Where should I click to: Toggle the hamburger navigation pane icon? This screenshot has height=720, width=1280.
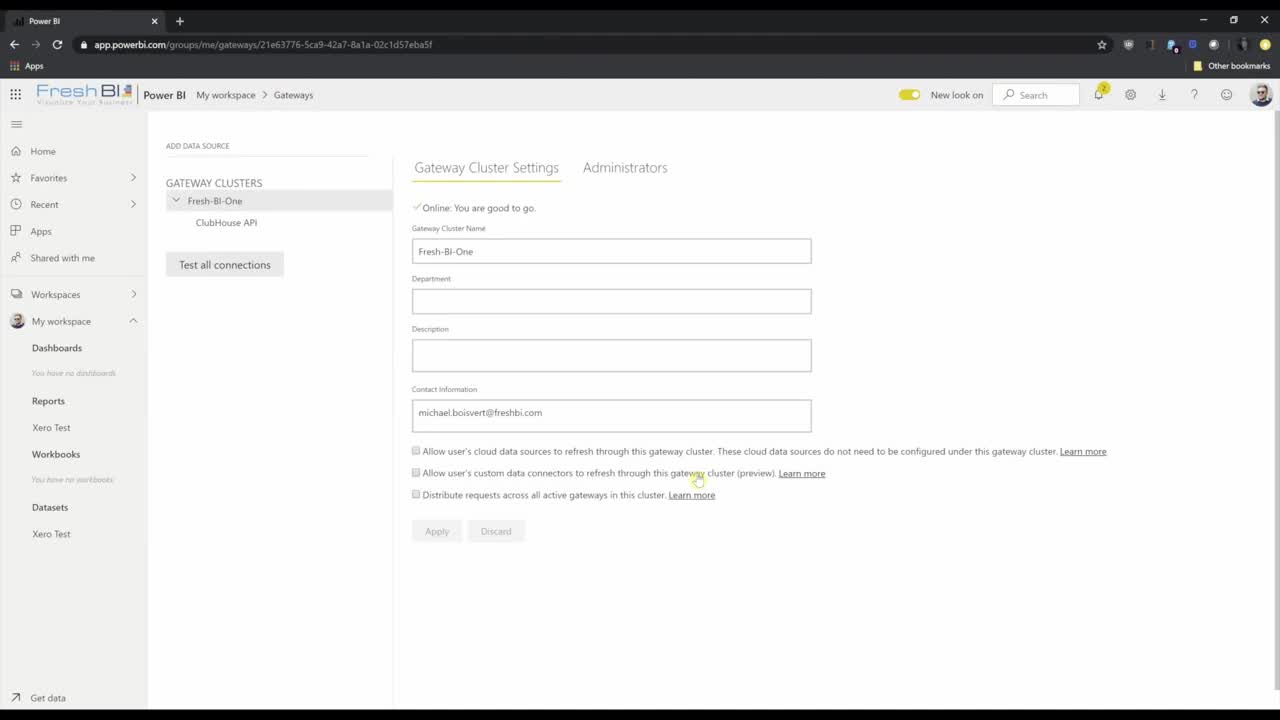[16, 124]
